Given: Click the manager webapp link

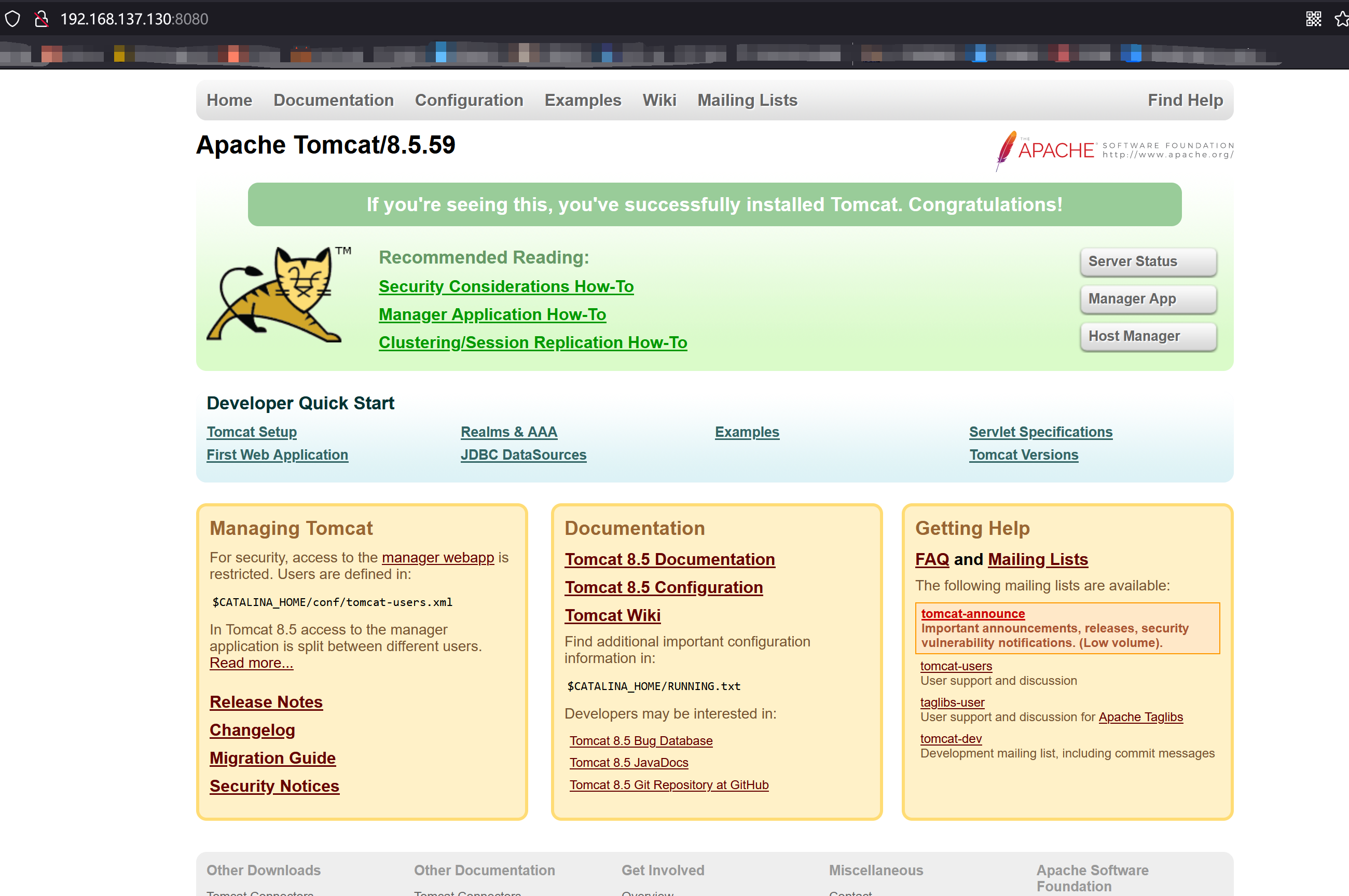Looking at the screenshot, I should 438,557.
